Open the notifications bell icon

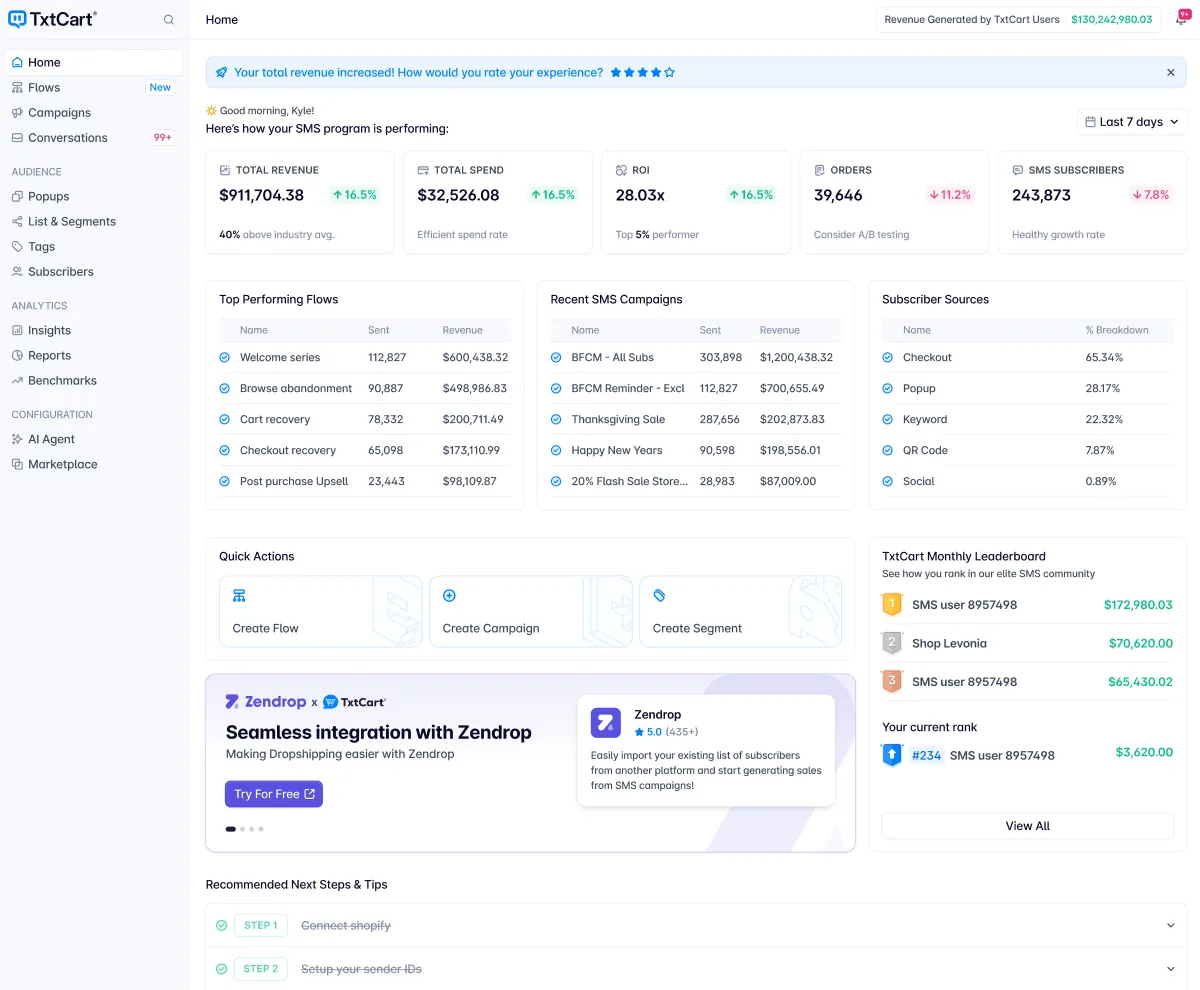click(1182, 19)
